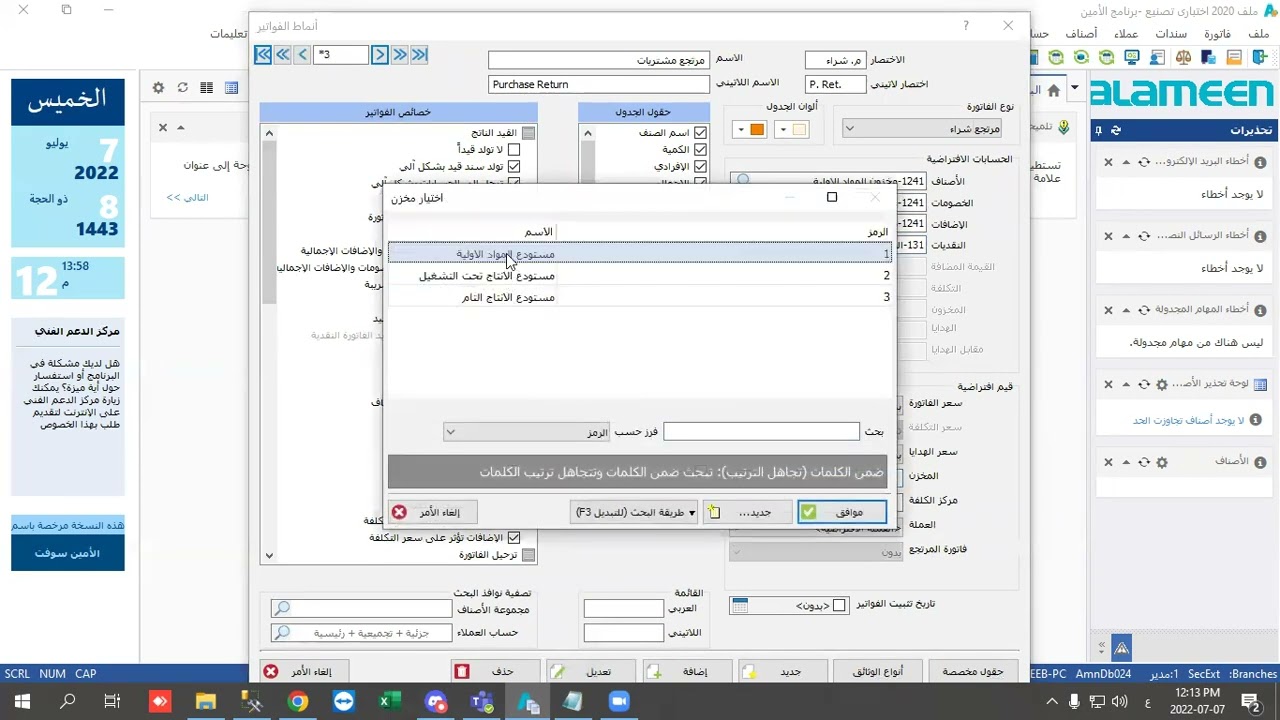
Task: Click the Latin name field 'Purchase Return'
Action: [x=598, y=85]
